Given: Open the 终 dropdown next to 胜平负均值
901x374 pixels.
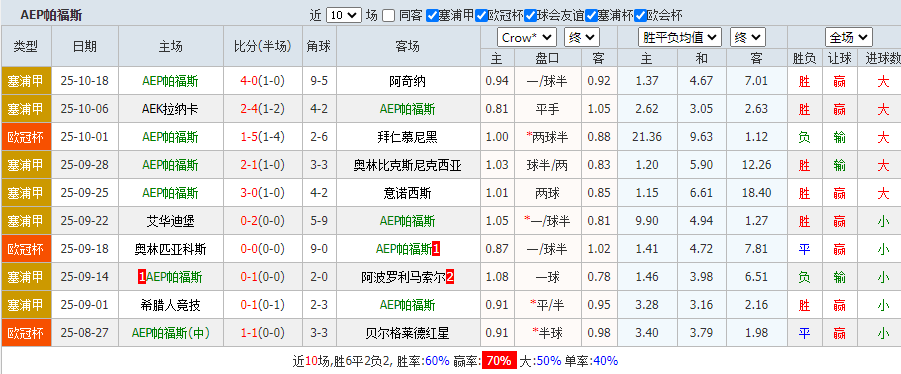Looking at the screenshot, I should tap(748, 38).
